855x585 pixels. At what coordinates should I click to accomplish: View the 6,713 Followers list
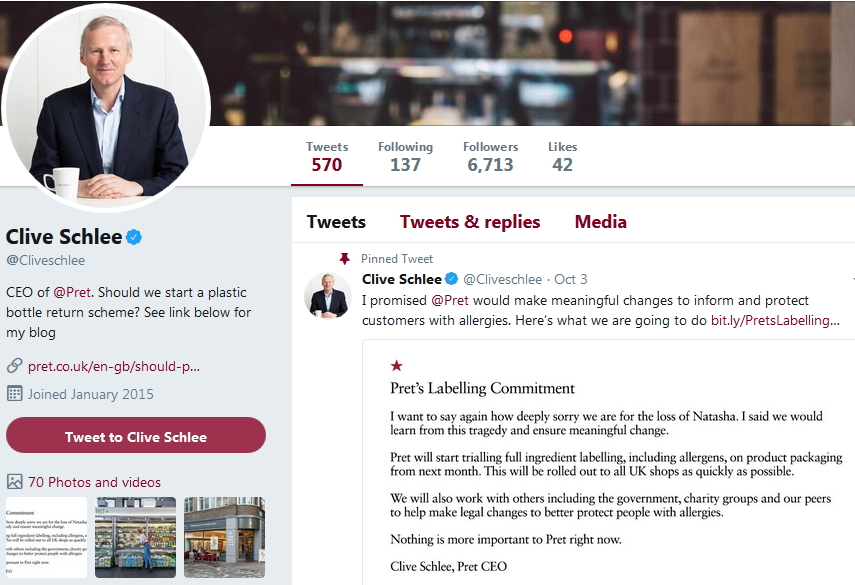pyautogui.click(x=490, y=156)
